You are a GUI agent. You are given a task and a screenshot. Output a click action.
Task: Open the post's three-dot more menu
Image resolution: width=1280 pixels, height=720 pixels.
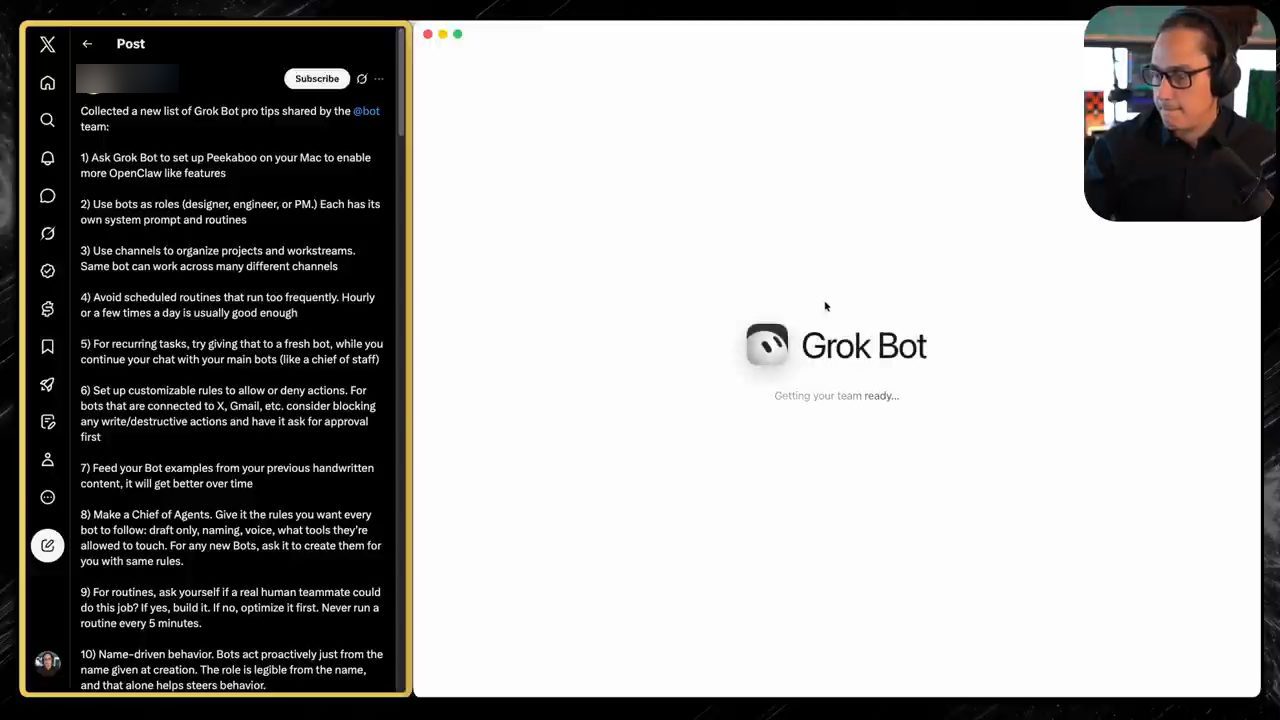(x=379, y=79)
